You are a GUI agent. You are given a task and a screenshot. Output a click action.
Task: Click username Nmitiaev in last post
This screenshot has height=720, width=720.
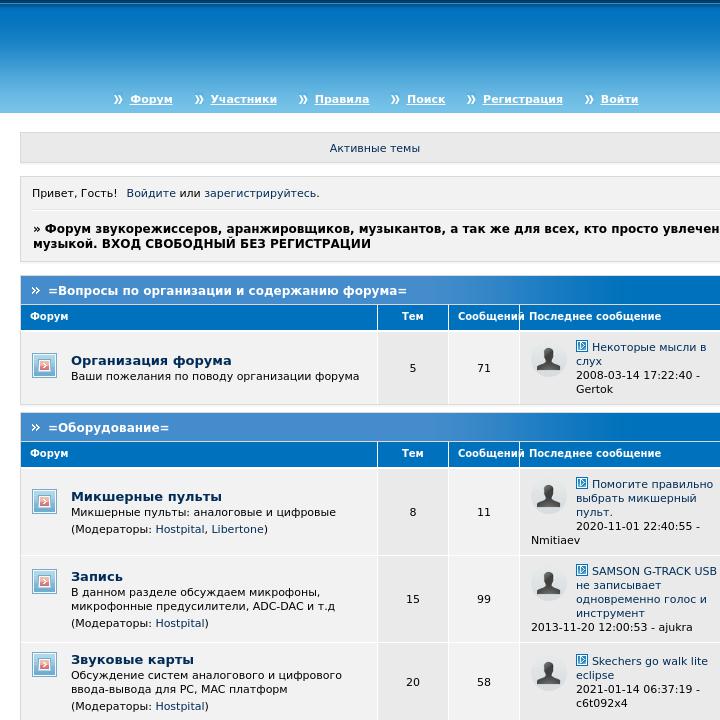(x=555, y=540)
